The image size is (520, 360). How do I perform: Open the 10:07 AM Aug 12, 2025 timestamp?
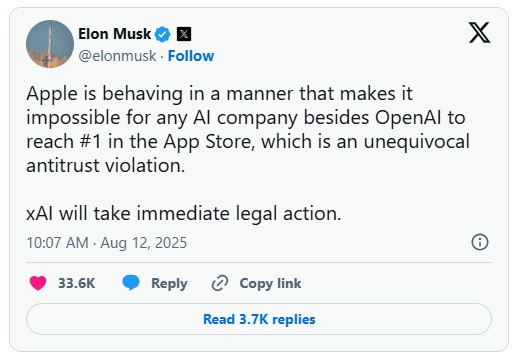[x=107, y=243]
